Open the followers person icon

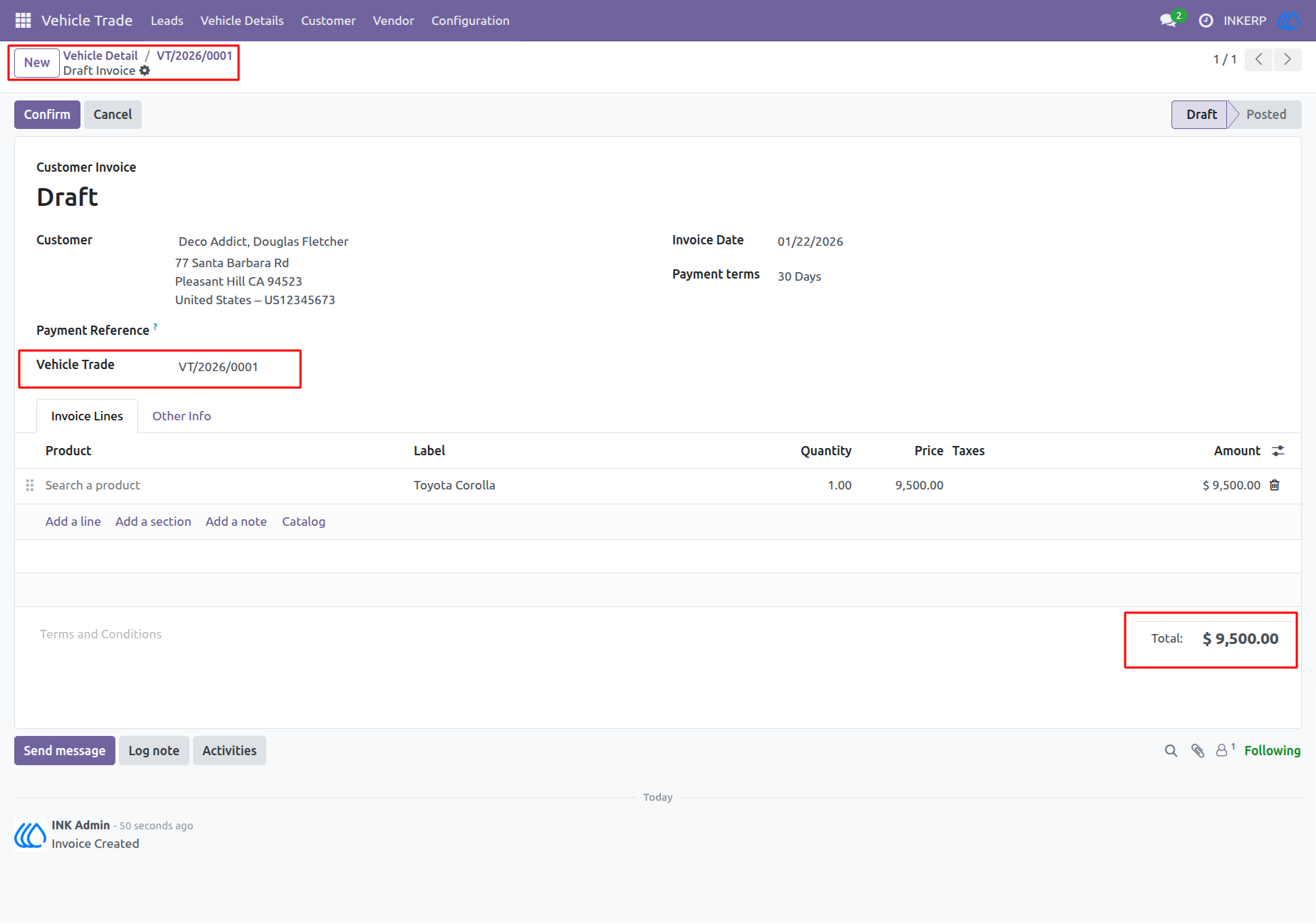tap(1223, 750)
